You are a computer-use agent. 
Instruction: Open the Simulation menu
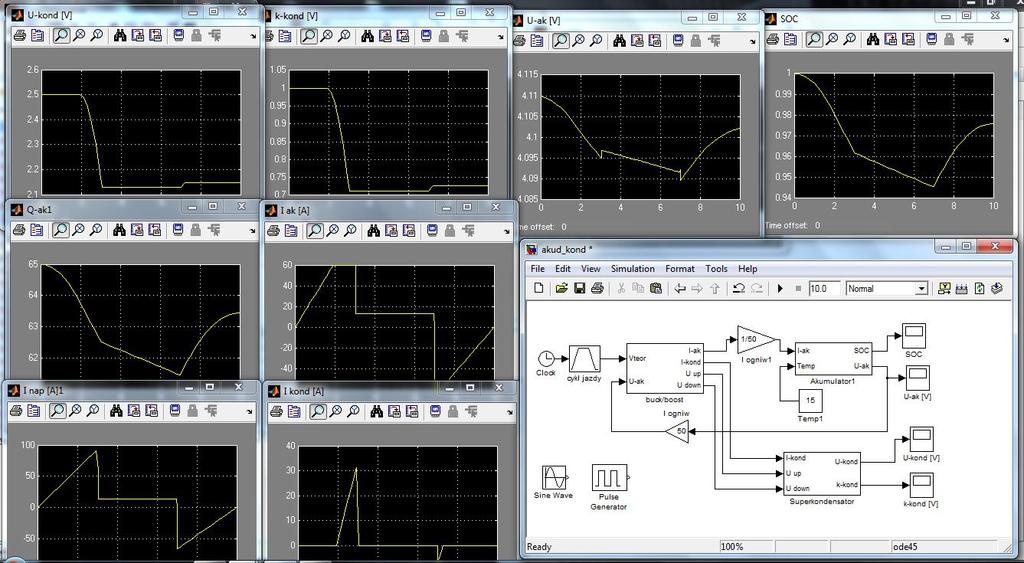[632, 268]
